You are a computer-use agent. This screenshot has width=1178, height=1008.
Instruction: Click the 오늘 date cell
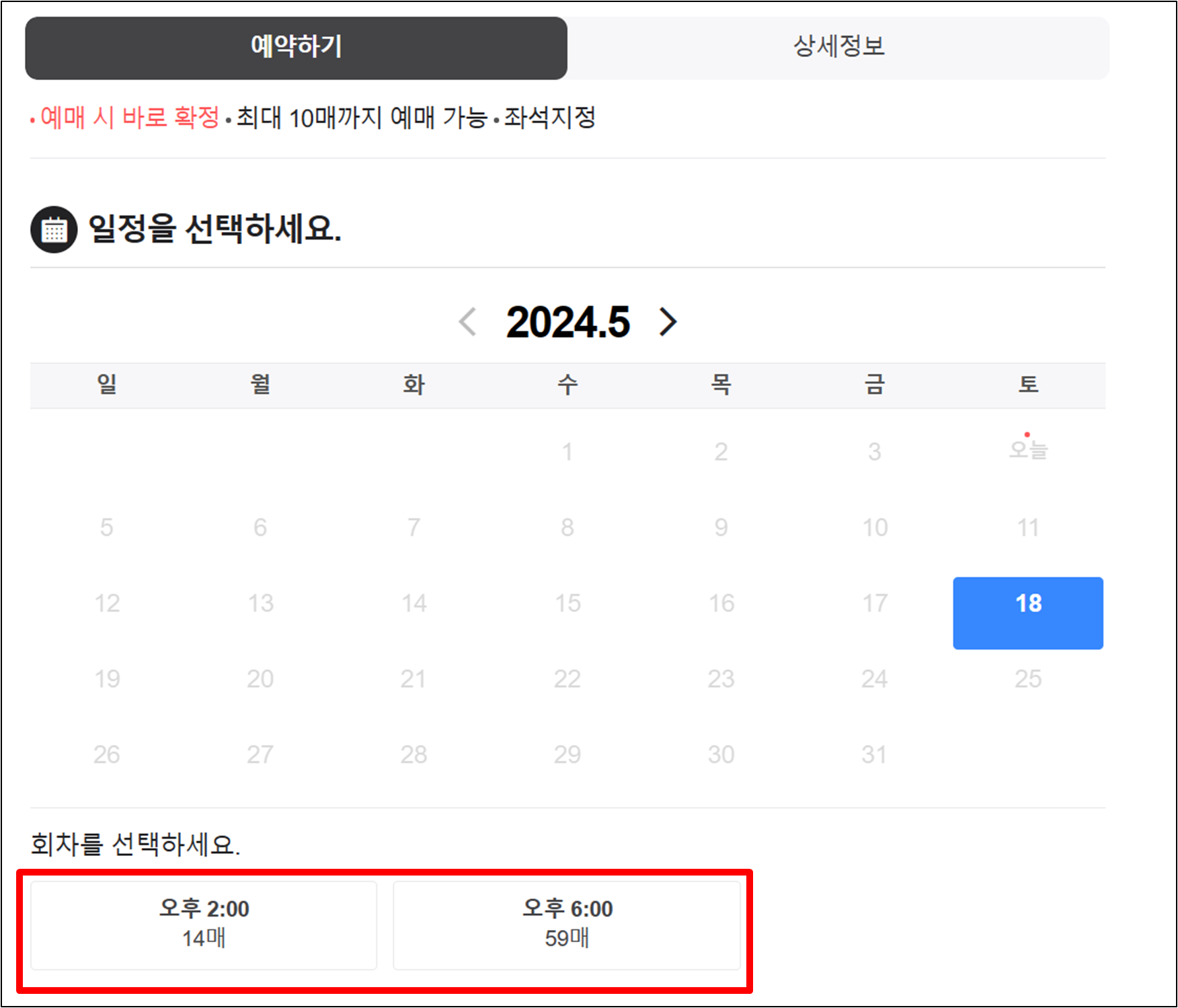[x=1028, y=449]
